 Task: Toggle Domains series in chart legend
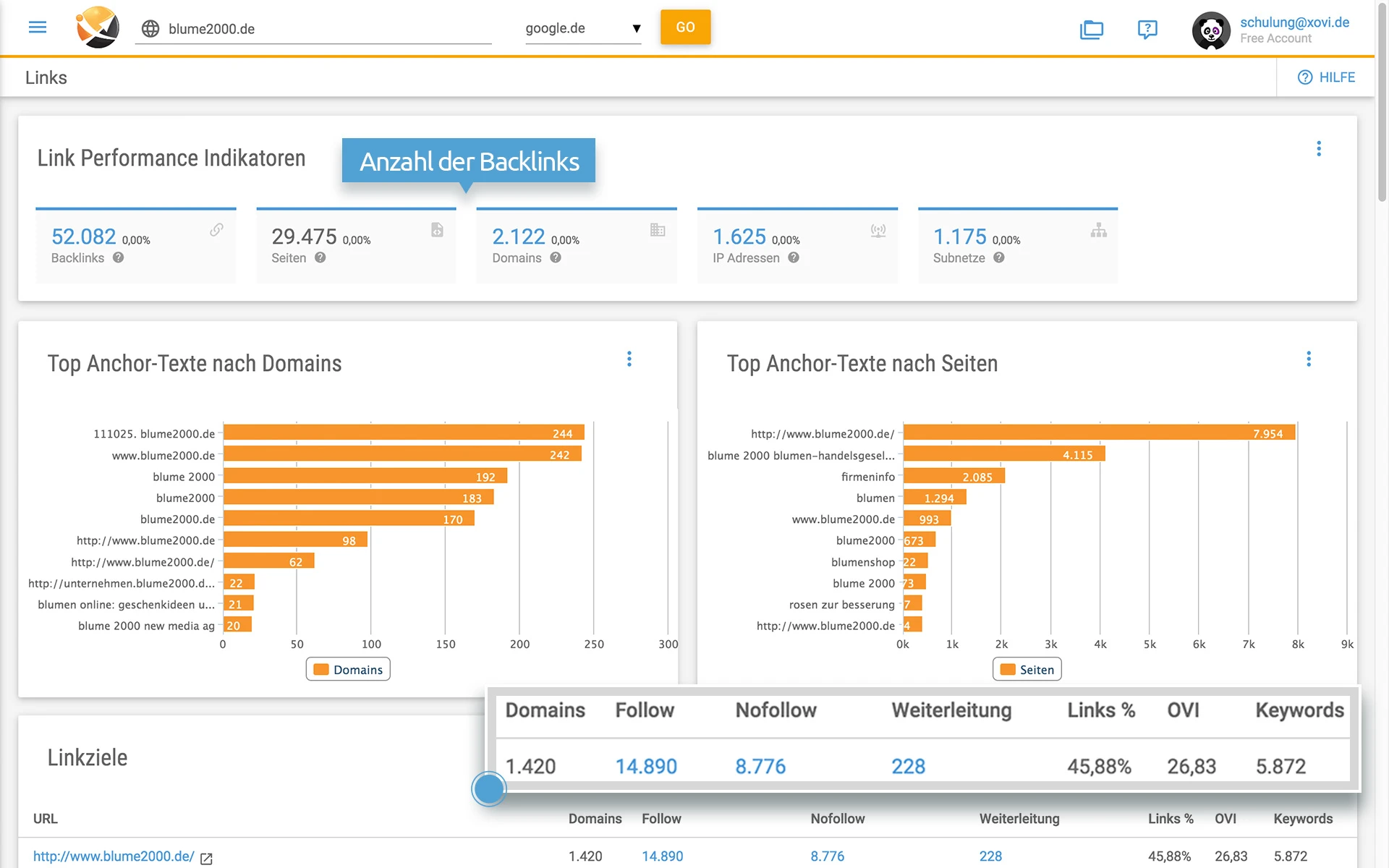point(348,669)
